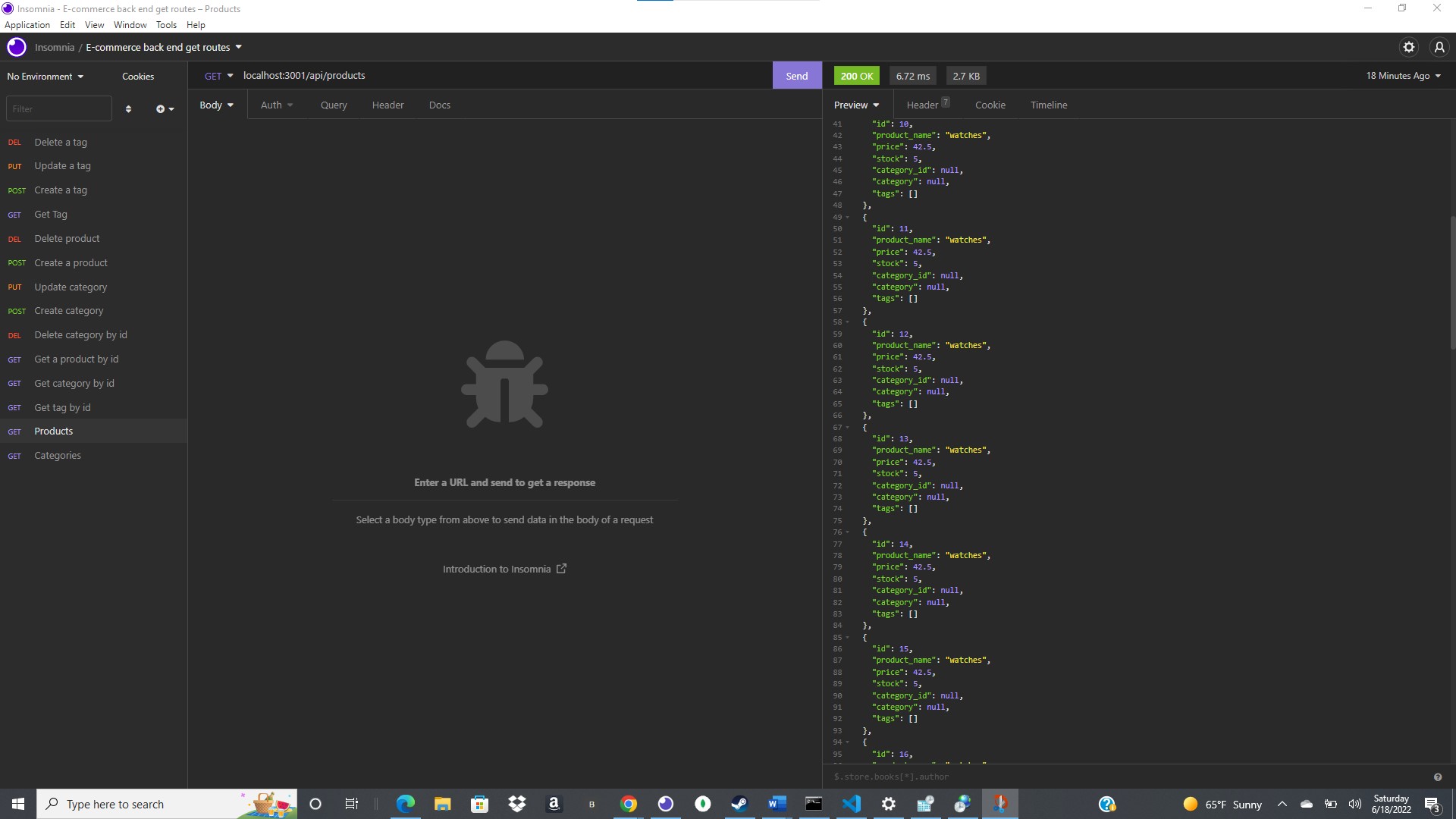The image size is (1456, 819).
Task: Open the create new request plus menu
Action: click(x=165, y=109)
